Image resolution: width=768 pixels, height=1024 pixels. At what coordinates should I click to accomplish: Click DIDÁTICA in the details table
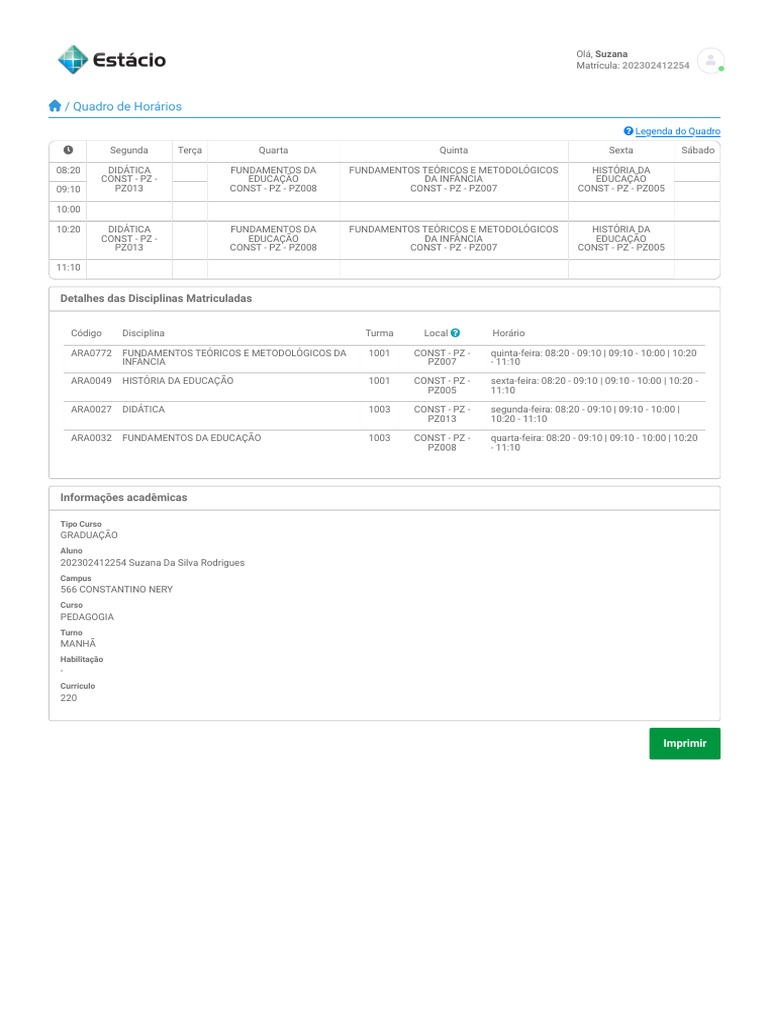144,409
